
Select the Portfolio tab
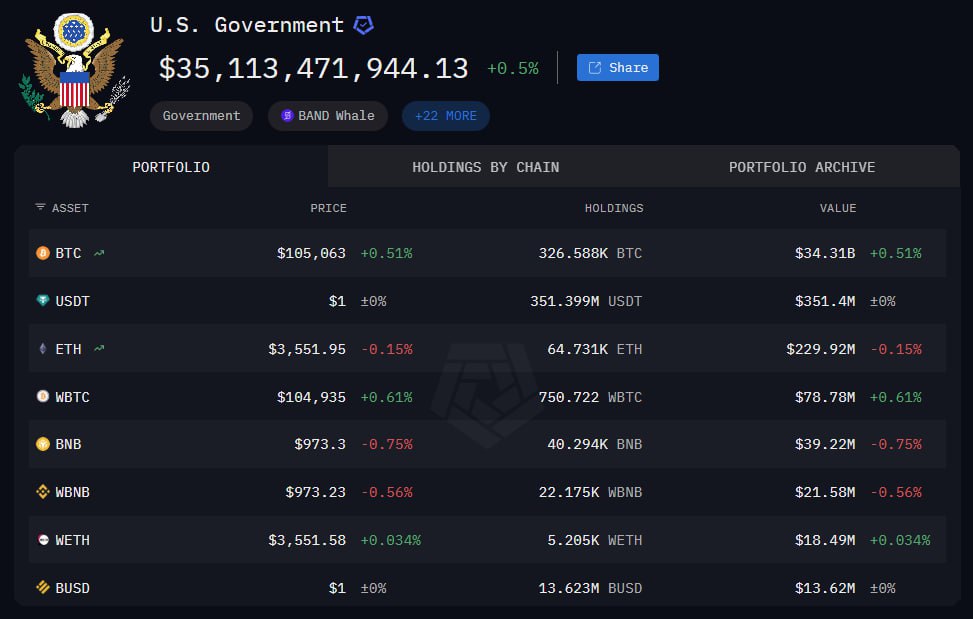point(171,167)
